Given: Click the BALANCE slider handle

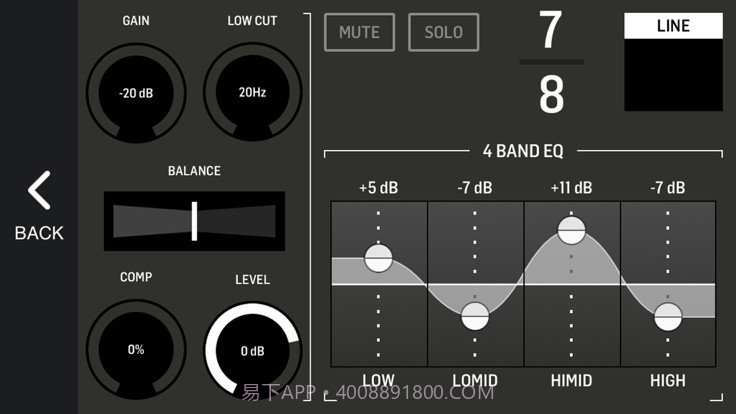Looking at the screenshot, I should tap(194, 221).
